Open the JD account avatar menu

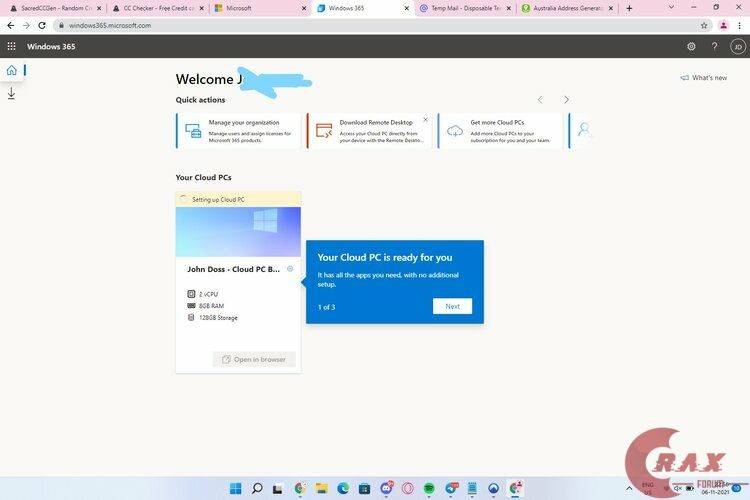coord(738,46)
